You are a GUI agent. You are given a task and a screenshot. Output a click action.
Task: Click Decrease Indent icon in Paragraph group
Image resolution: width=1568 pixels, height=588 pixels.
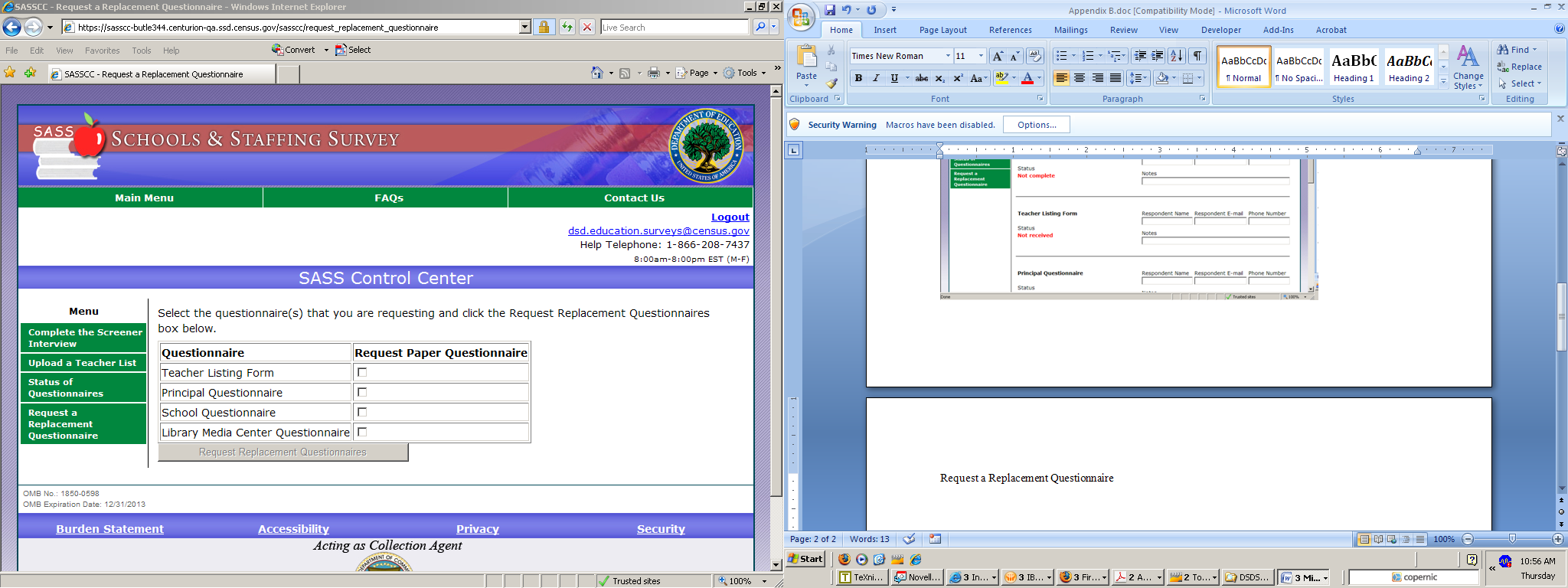(x=1140, y=56)
